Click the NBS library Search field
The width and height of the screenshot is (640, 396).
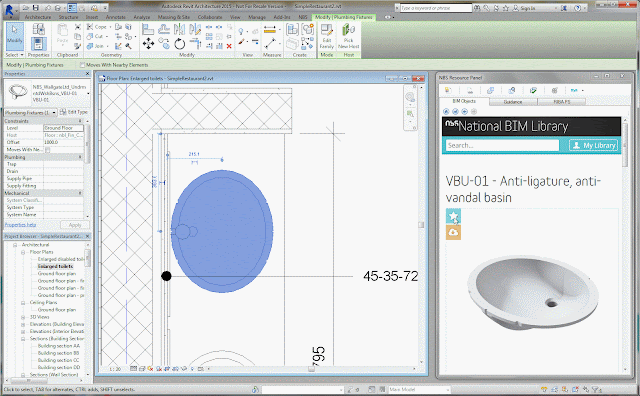click(502, 145)
